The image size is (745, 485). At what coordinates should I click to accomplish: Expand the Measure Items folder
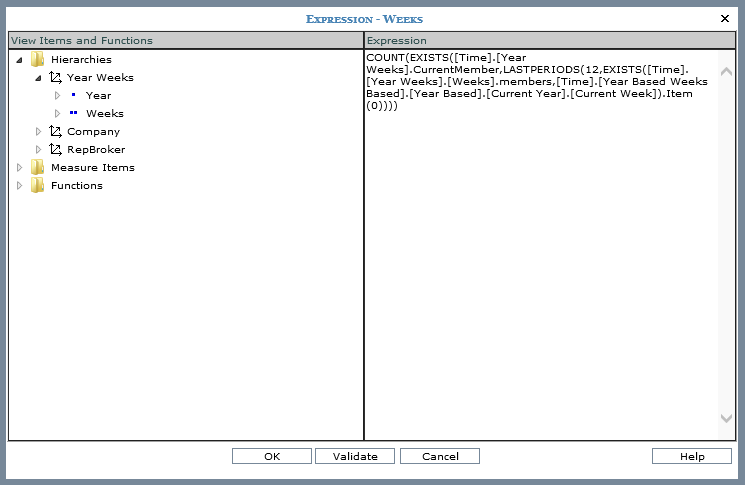point(20,168)
